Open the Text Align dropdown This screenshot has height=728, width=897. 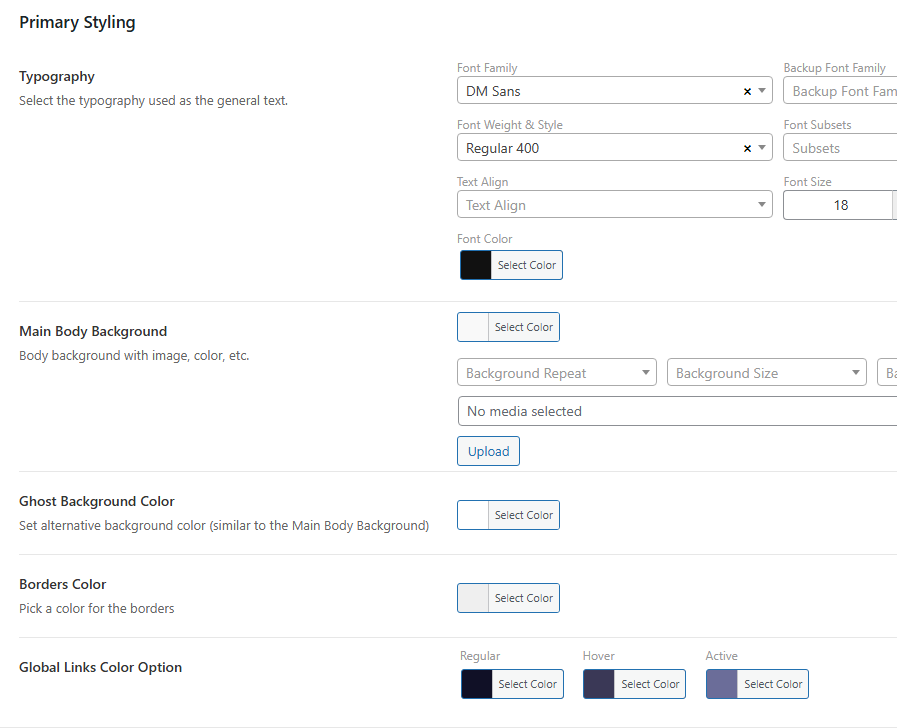pyautogui.click(x=614, y=205)
